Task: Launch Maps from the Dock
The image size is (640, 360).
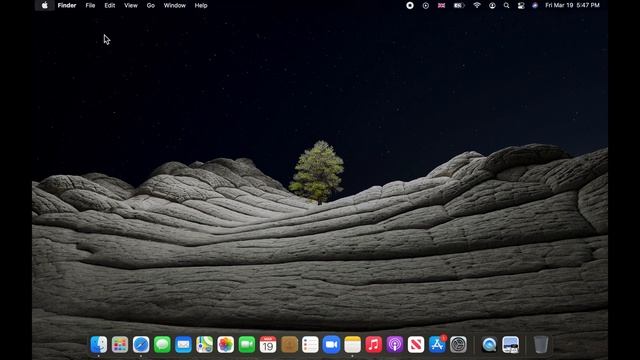Action: (x=204, y=344)
